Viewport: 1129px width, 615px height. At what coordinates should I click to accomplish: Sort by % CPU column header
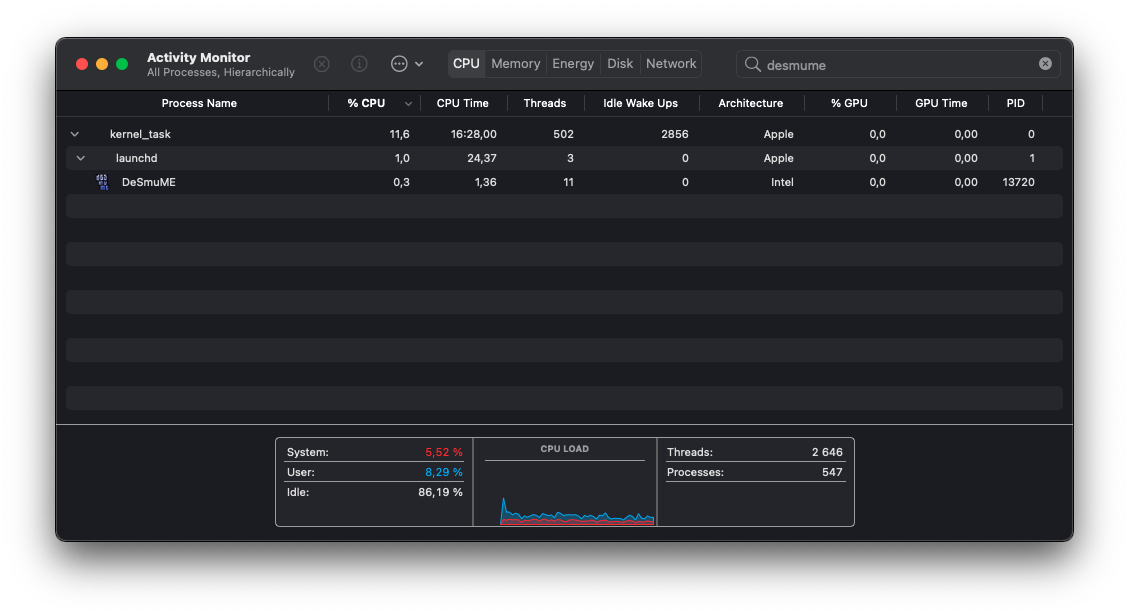click(x=366, y=104)
